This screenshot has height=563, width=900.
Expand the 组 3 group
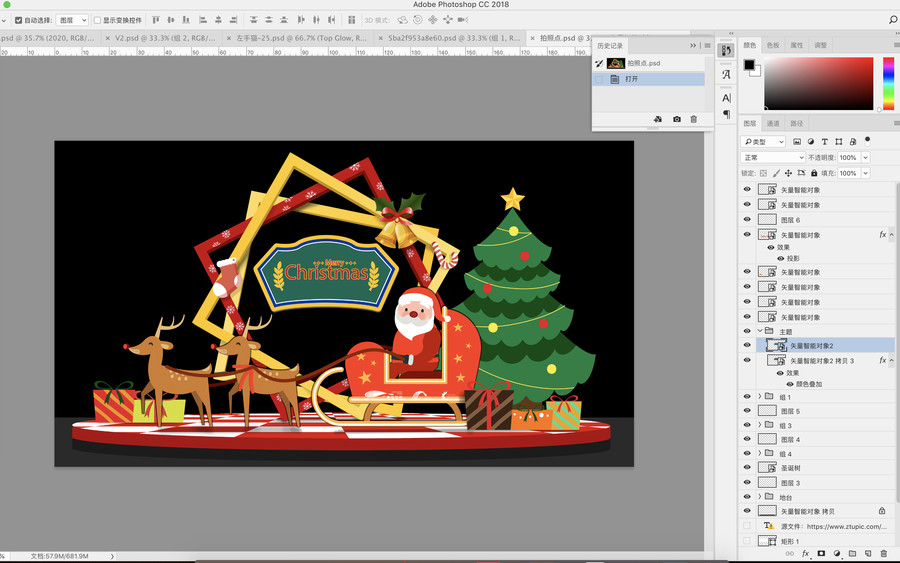tap(760, 425)
